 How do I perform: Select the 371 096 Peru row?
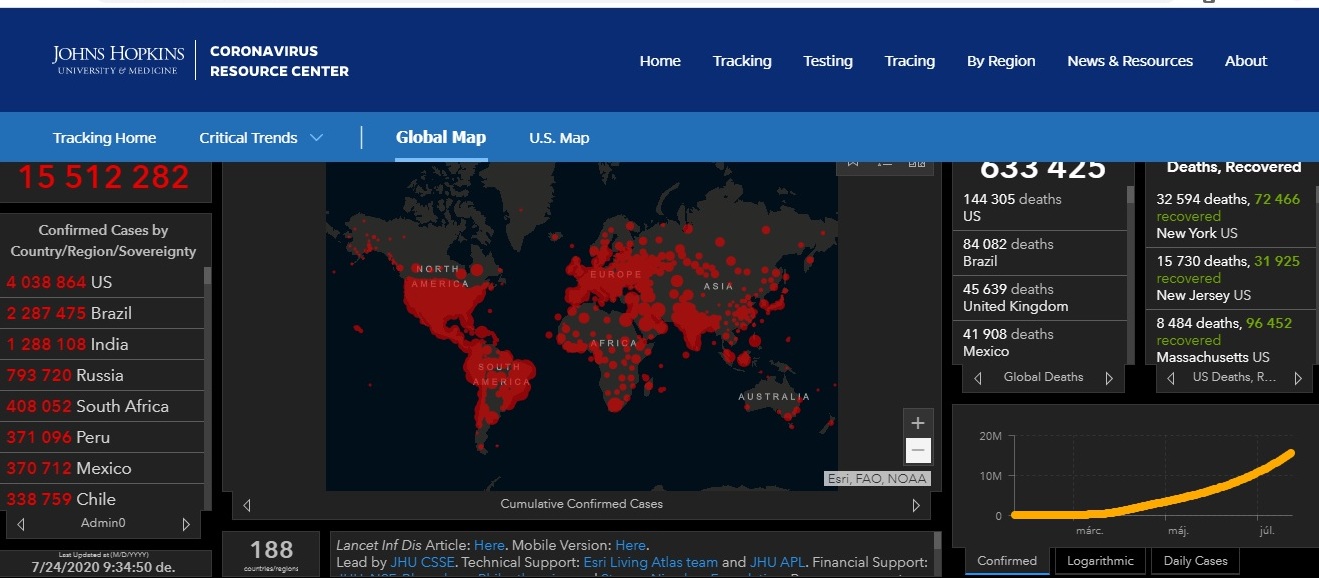[x=103, y=437]
